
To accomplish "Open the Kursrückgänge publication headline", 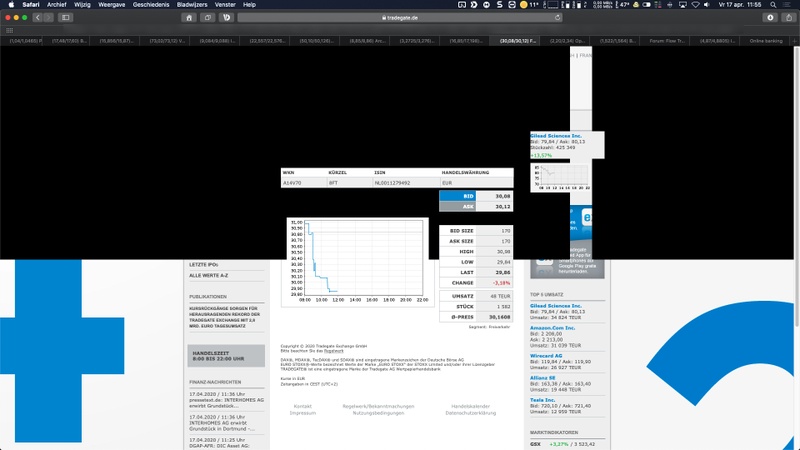I will [x=225, y=317].
